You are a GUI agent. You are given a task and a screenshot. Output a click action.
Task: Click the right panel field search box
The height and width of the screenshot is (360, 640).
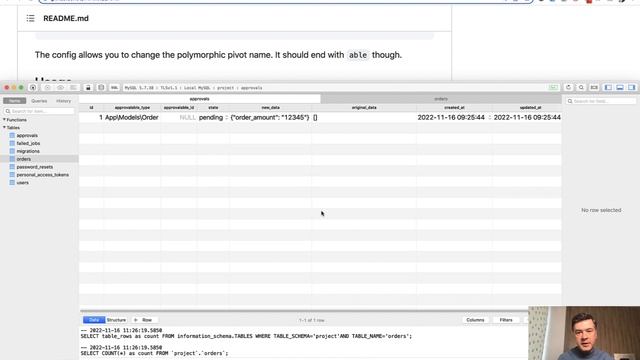pos(601,101)
